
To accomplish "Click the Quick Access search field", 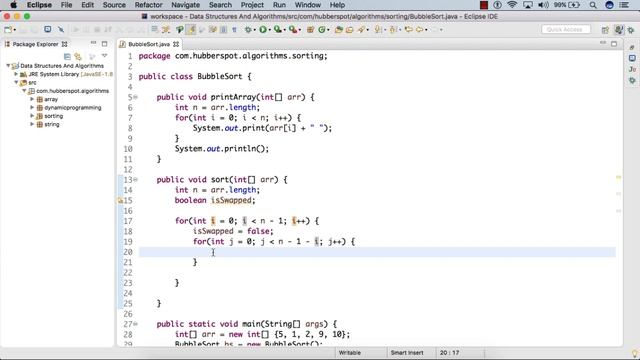I will tap(566, 29).
